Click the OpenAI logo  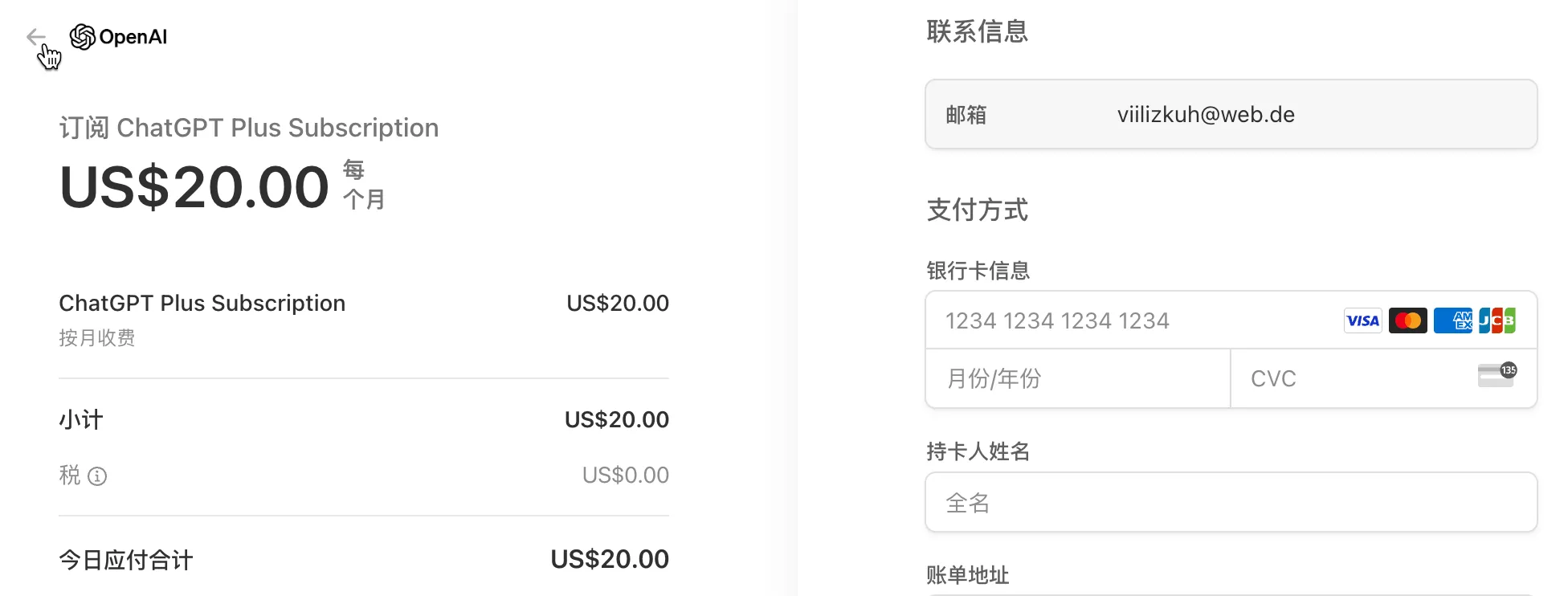[x=119, y=37]
